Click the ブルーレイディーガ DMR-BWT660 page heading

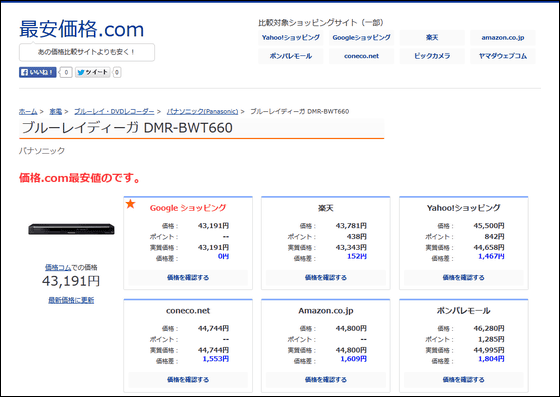[127, 128]
